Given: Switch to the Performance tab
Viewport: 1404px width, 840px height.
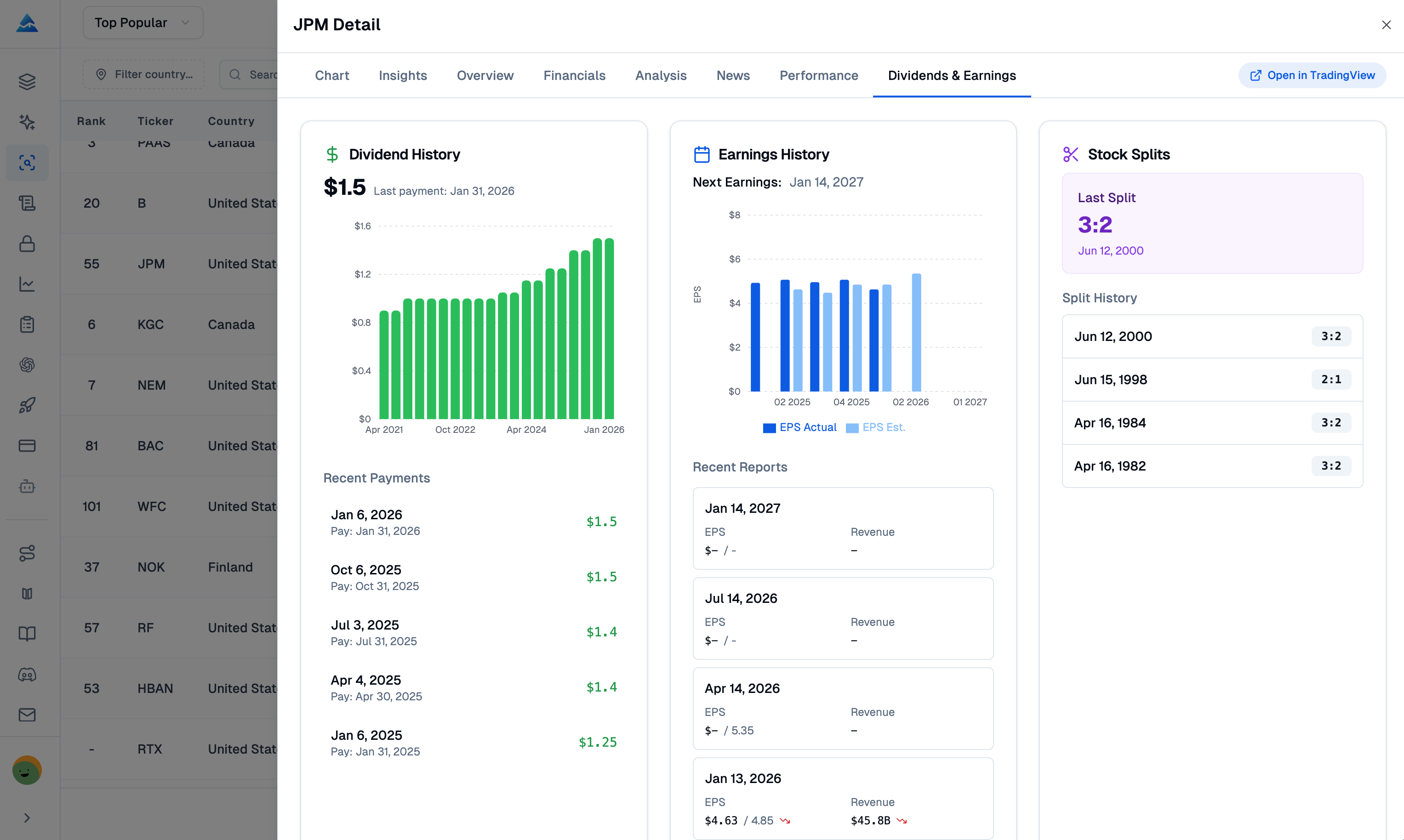Looking at the screenshot, I should 819,75.
